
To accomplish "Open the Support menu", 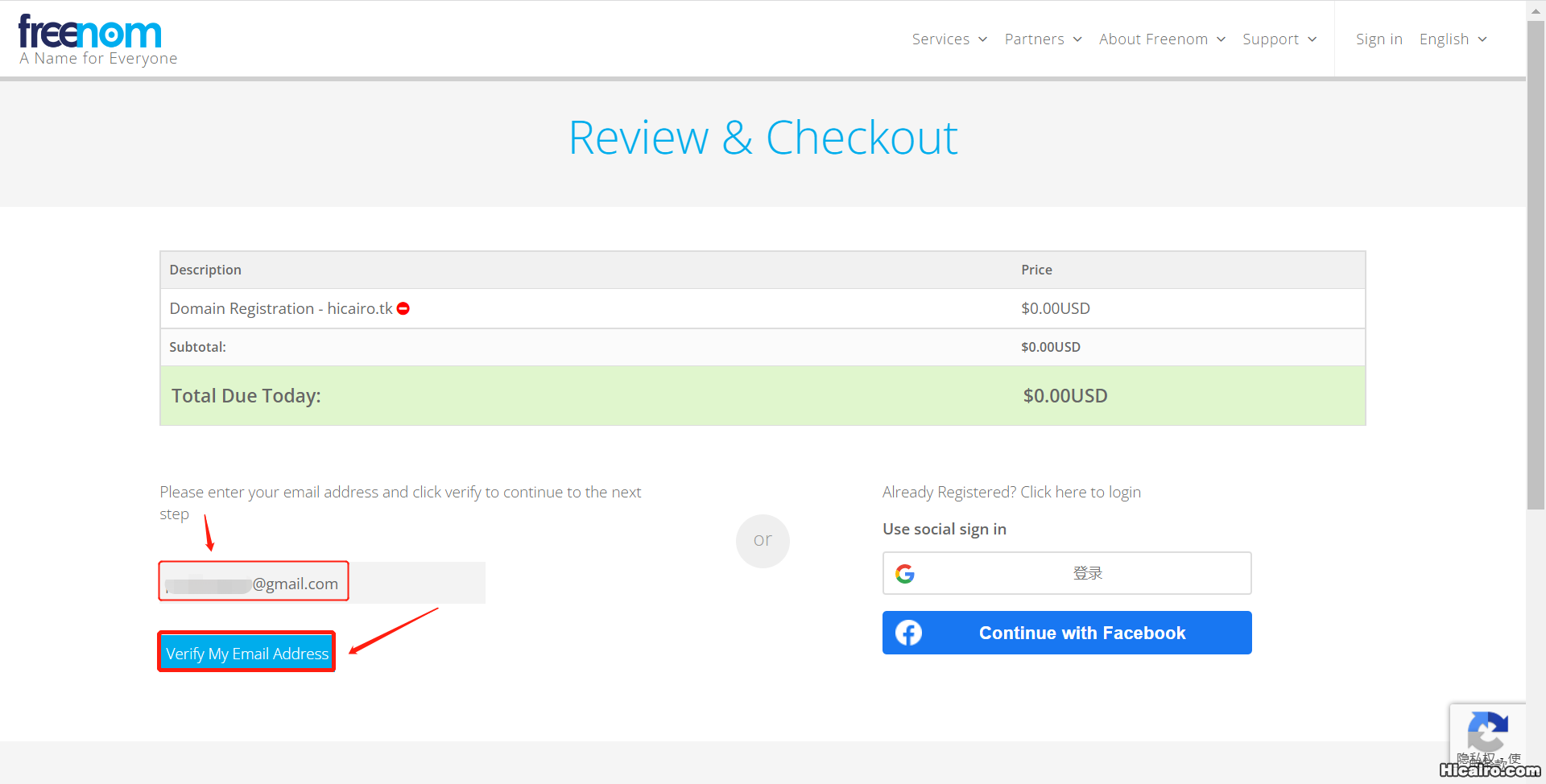I will point(1279,39).
